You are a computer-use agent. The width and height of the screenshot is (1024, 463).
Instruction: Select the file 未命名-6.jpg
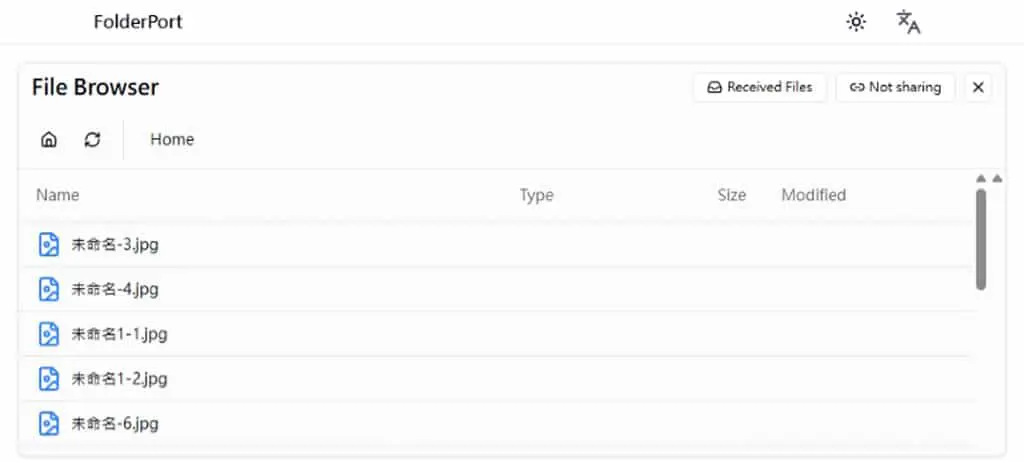498,424
